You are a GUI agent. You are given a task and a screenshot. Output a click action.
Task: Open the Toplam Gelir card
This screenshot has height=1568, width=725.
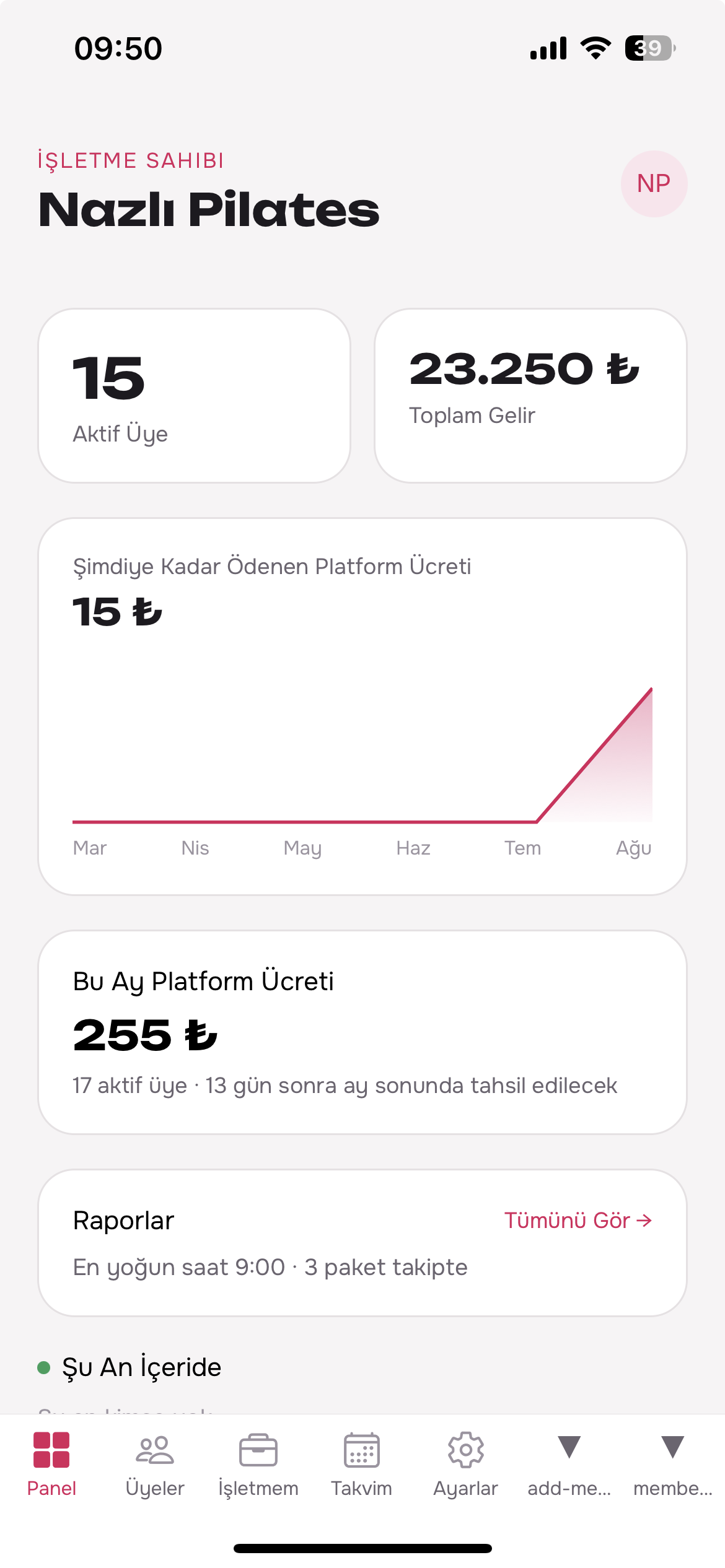click(530, 396)
